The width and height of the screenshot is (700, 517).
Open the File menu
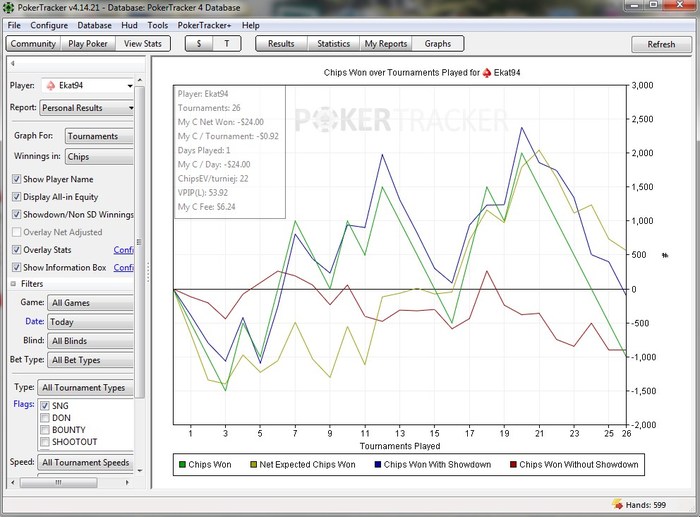[x=14, y=25]
